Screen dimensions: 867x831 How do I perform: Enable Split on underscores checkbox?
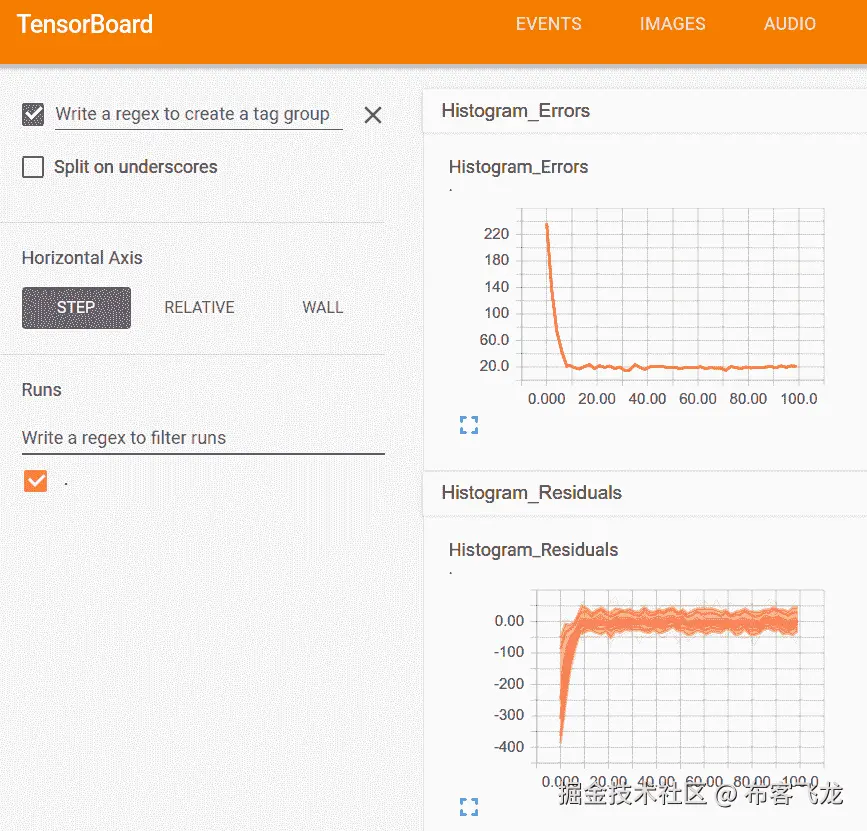33,166
